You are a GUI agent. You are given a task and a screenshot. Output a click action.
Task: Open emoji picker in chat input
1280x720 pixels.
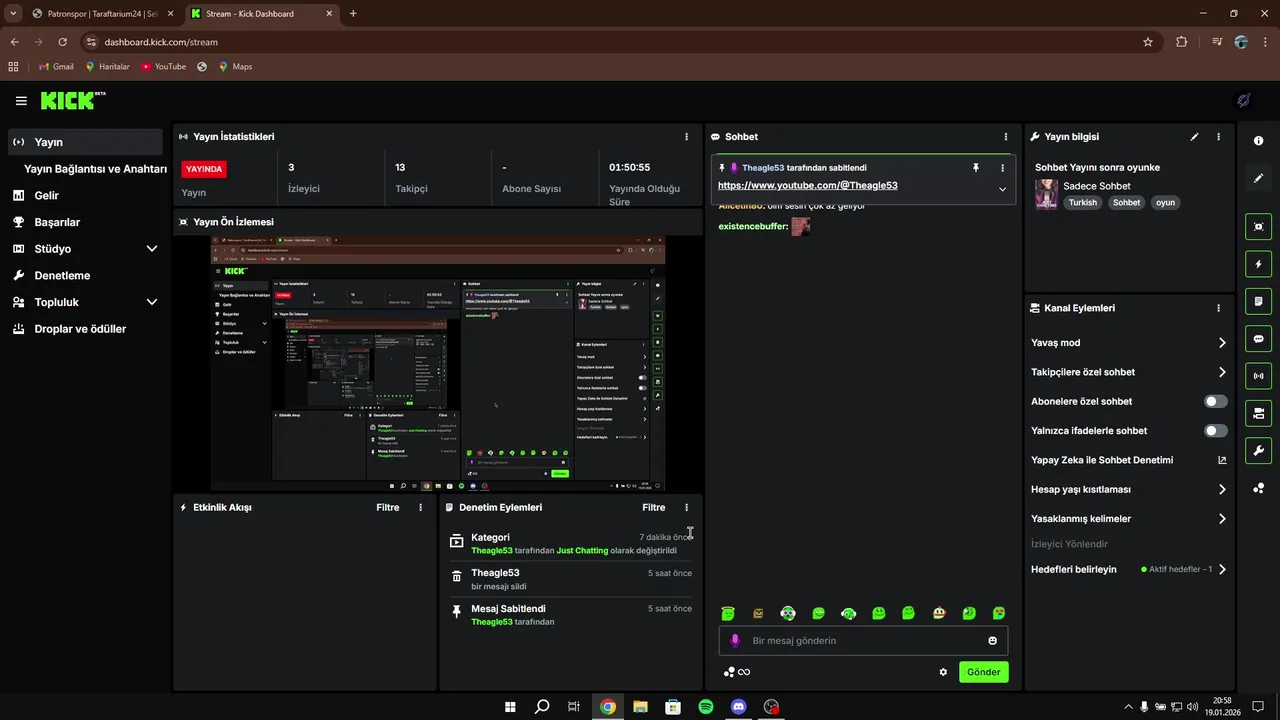[x=993, y=641]
